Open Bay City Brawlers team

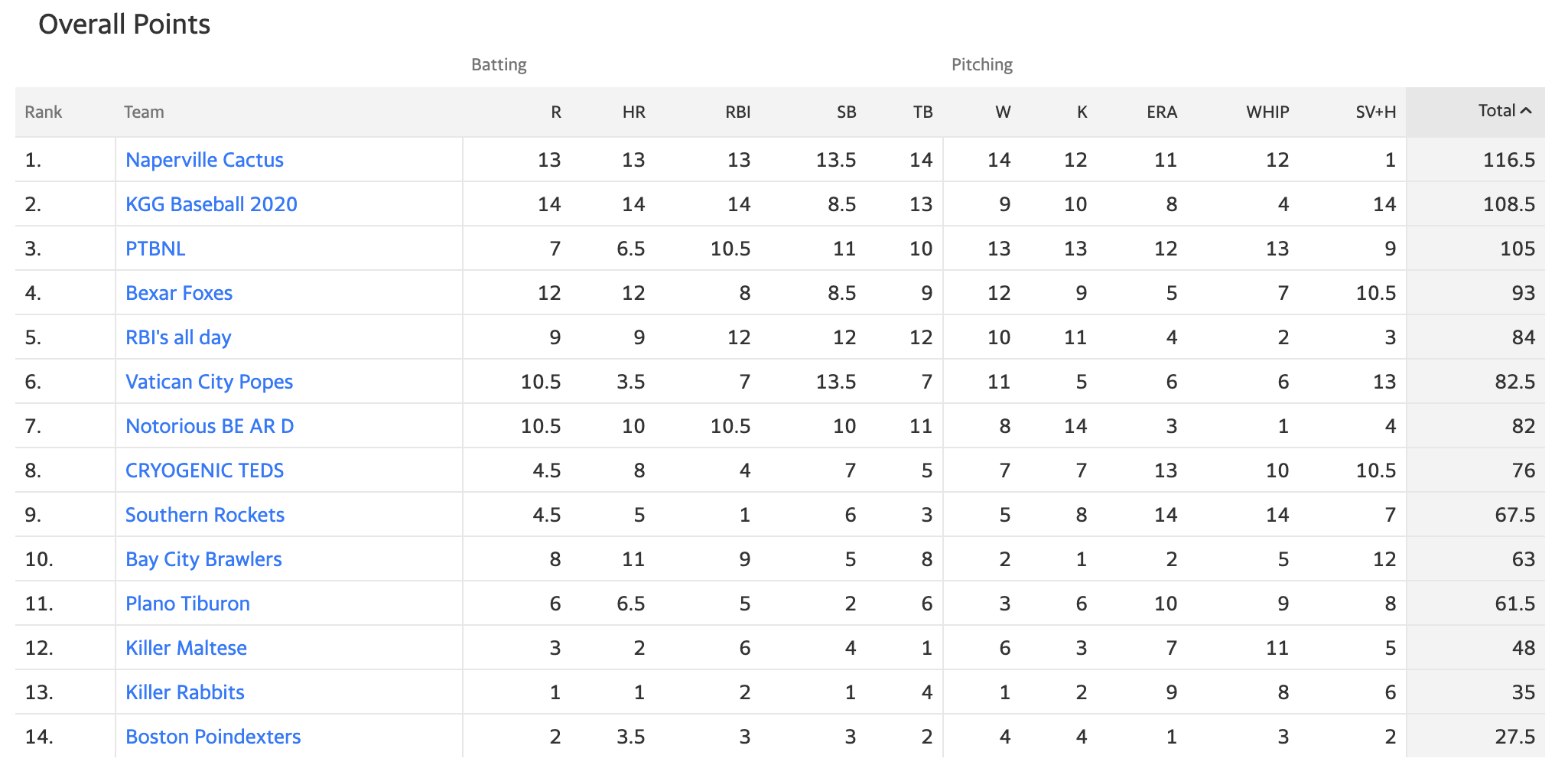point(203,559)
